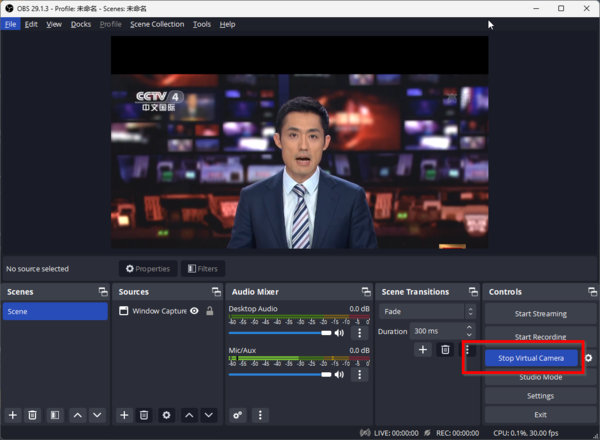Click the CPU usage and fps readout
The image size is (600, 440).
[x=525, y=433]
